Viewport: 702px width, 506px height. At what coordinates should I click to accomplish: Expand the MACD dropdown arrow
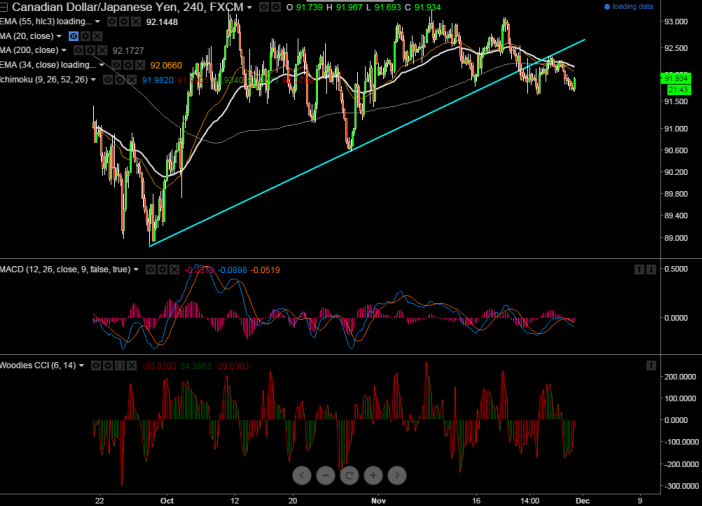tap(136, 270)
